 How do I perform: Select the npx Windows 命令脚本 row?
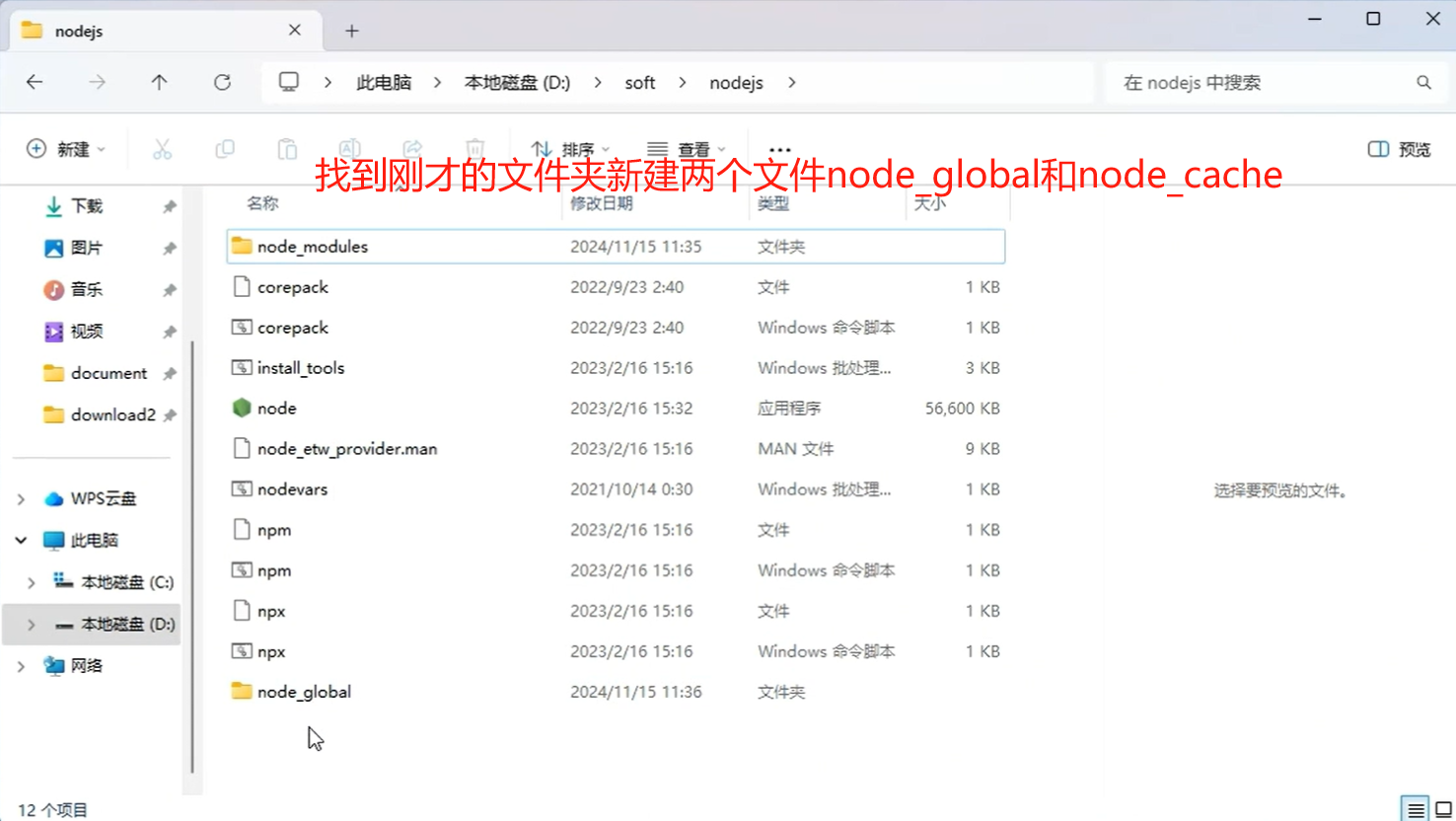pyautogui.click(x=616, y=651)
